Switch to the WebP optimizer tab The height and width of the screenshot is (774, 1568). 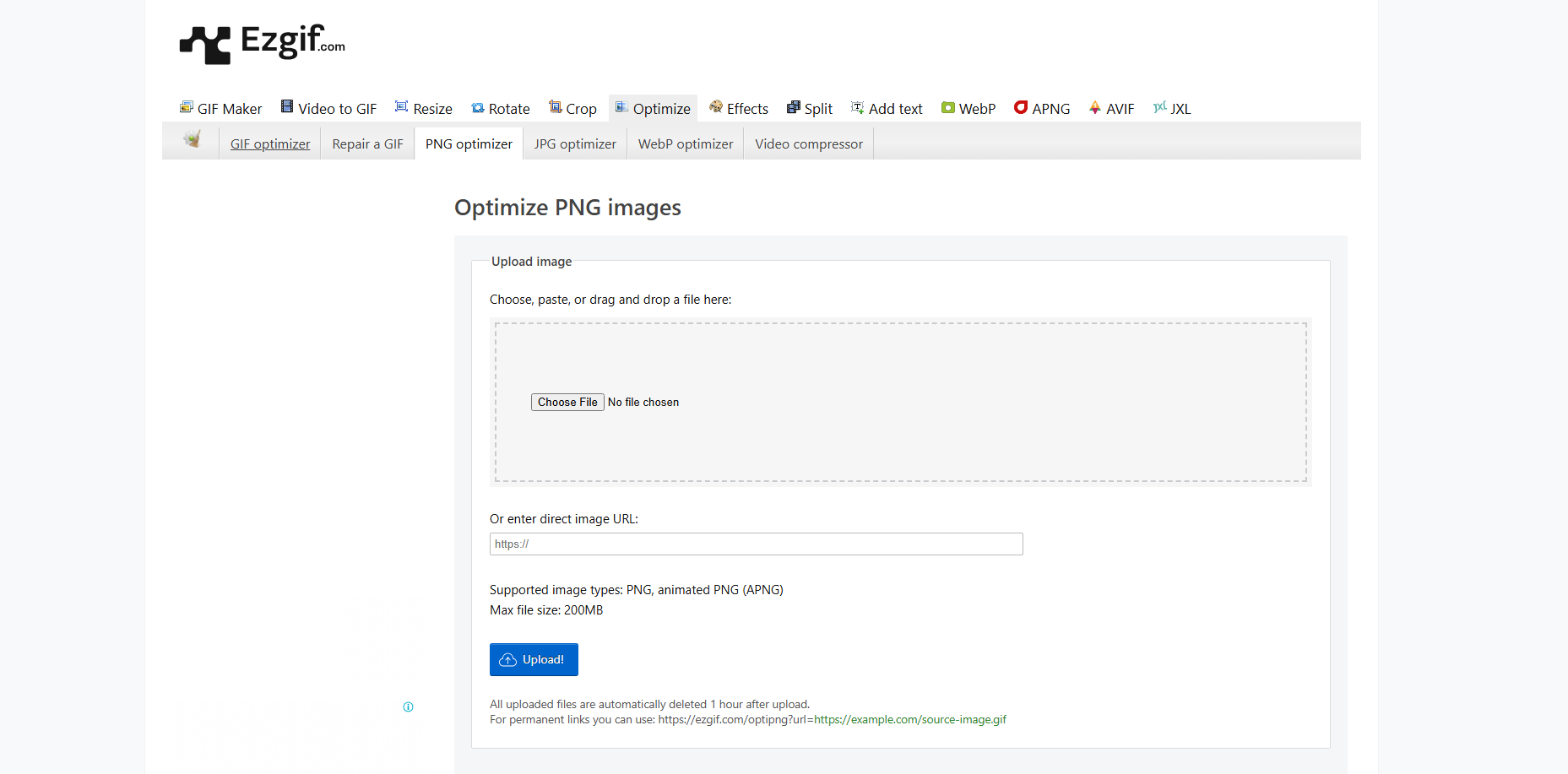click(x=685, y=143)
